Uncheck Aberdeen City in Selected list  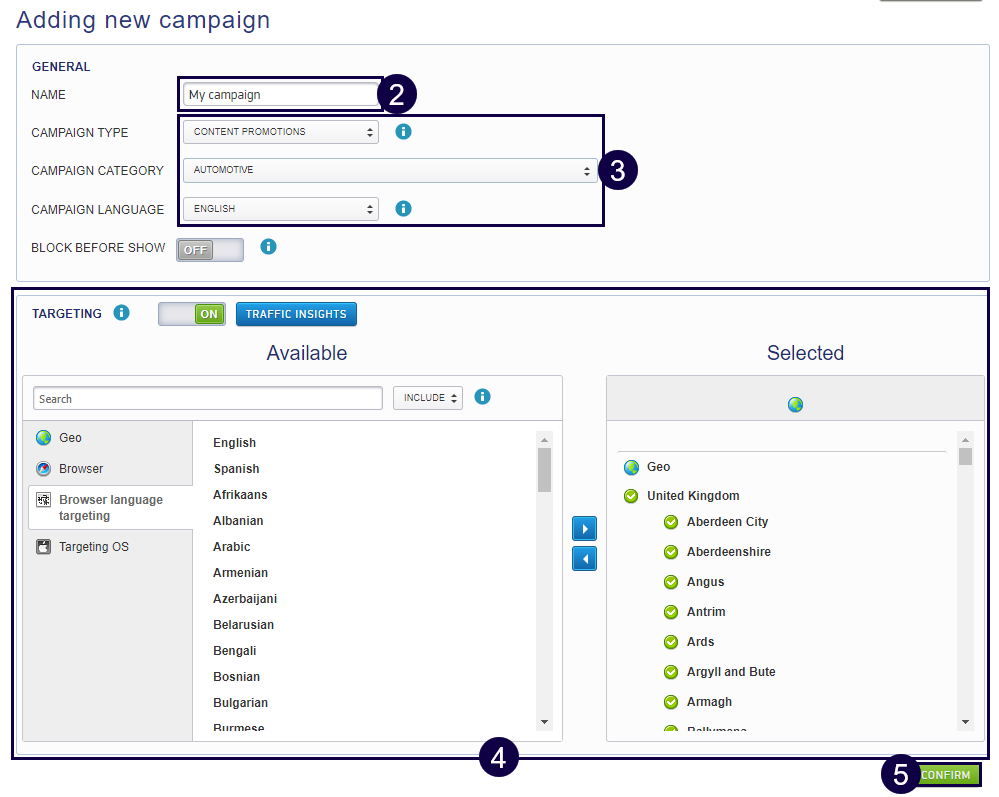tap(670, 522)
